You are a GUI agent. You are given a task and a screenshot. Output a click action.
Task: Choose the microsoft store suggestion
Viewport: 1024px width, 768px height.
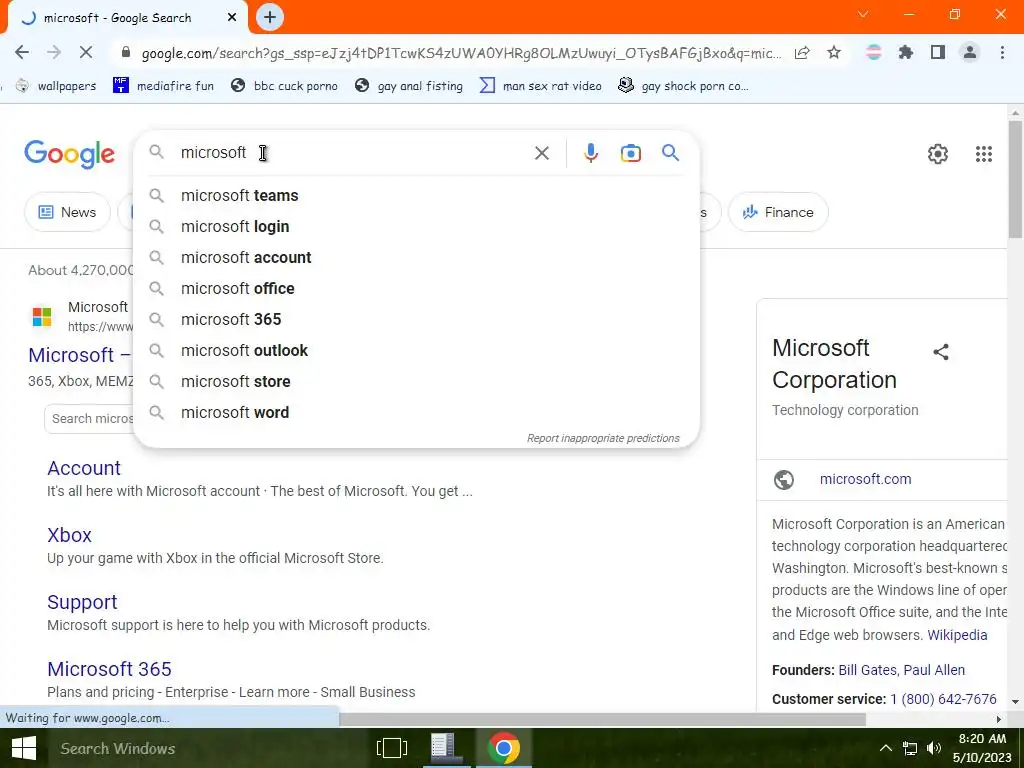coord(416,381)
